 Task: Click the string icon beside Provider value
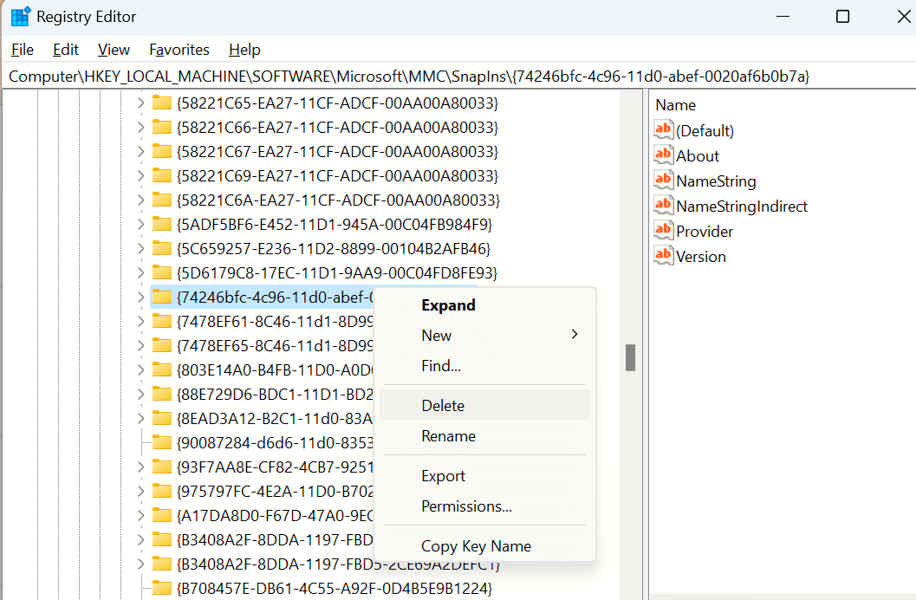tap(663, 231)
